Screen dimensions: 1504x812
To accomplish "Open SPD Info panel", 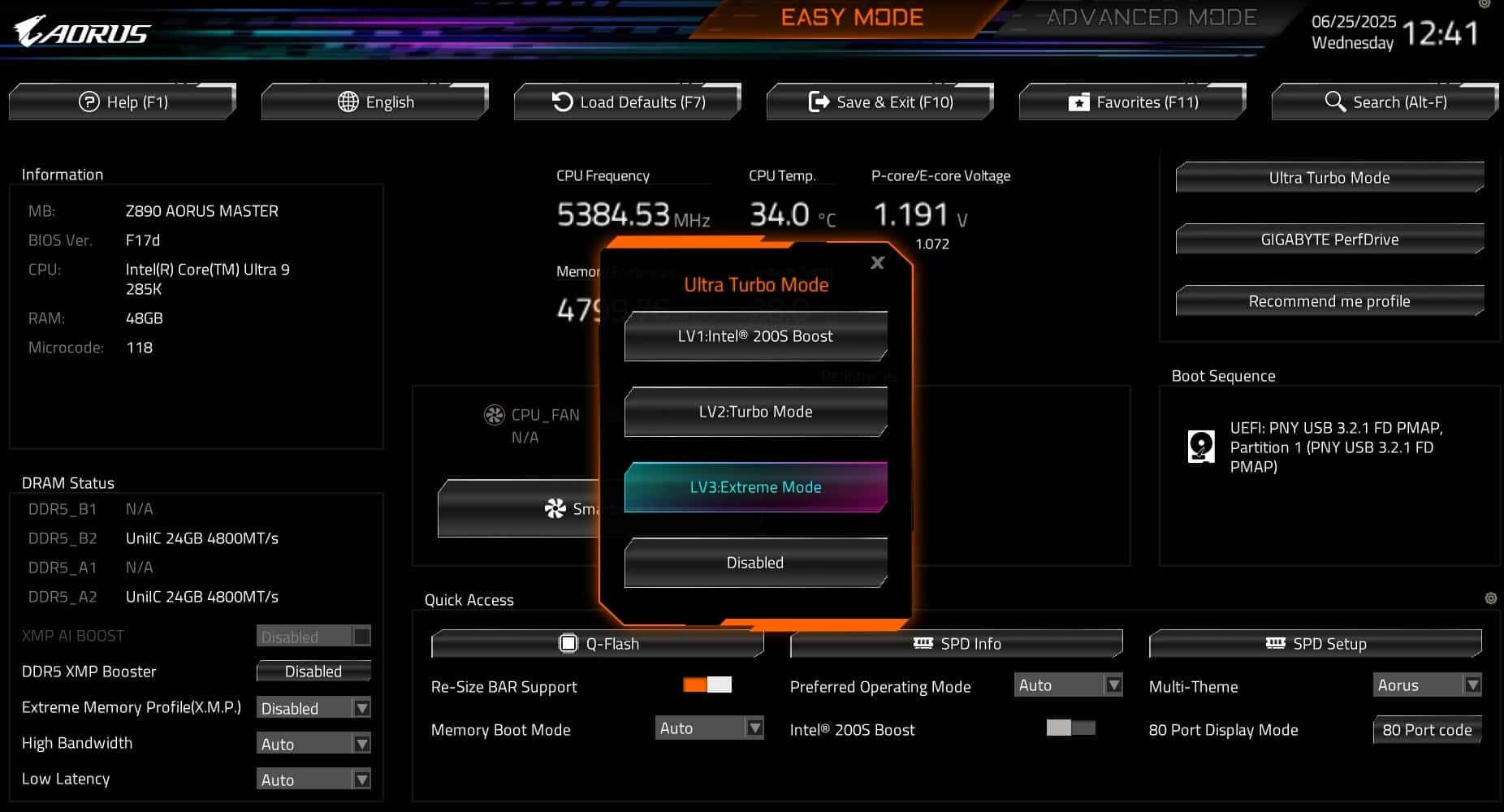I will (x=956, y=643).
